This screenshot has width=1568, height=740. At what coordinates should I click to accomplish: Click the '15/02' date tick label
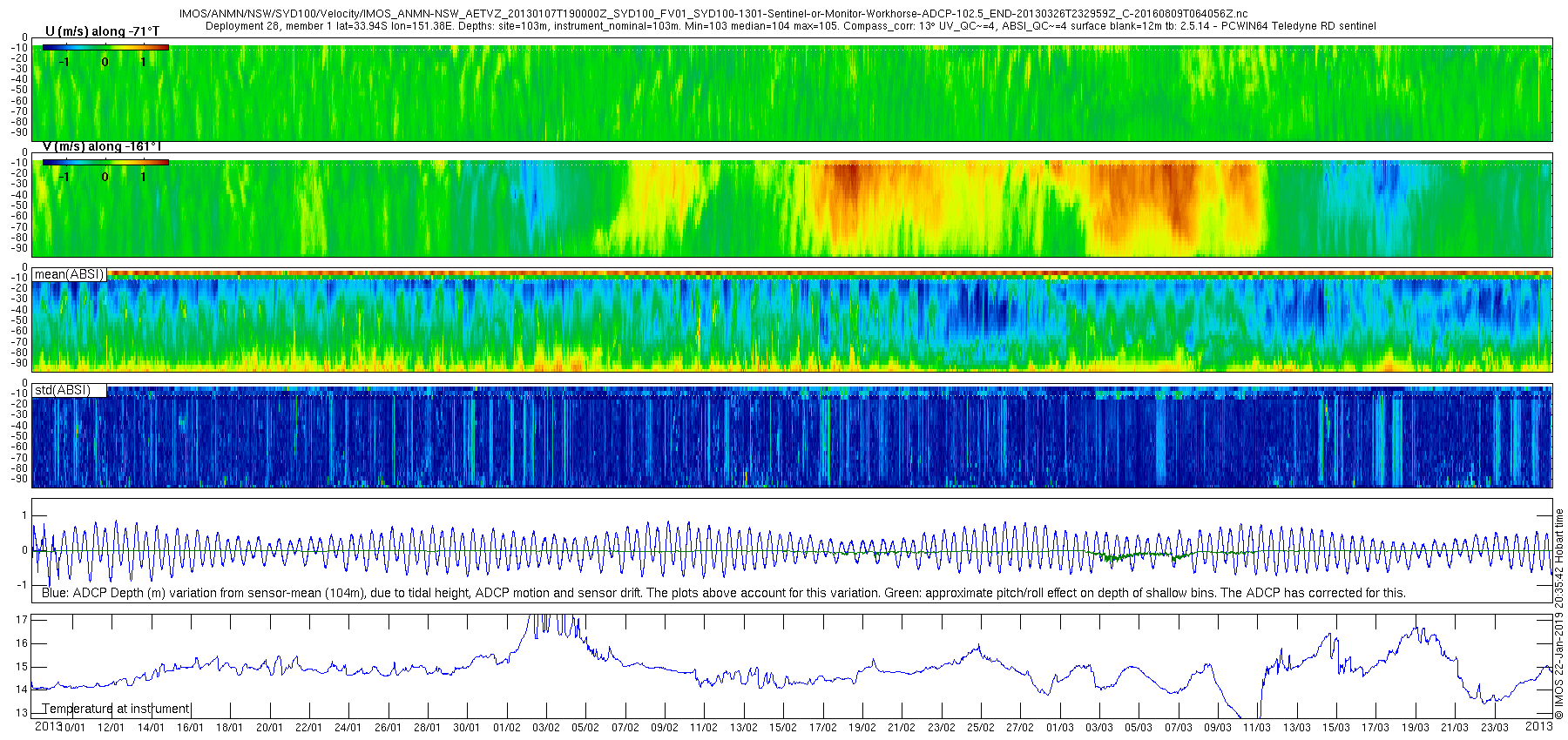click(782, 728)
